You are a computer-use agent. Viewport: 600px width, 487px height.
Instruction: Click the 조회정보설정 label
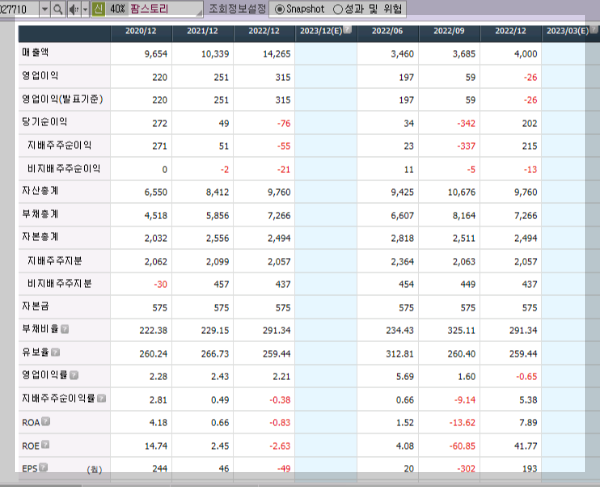click(237, 9)
